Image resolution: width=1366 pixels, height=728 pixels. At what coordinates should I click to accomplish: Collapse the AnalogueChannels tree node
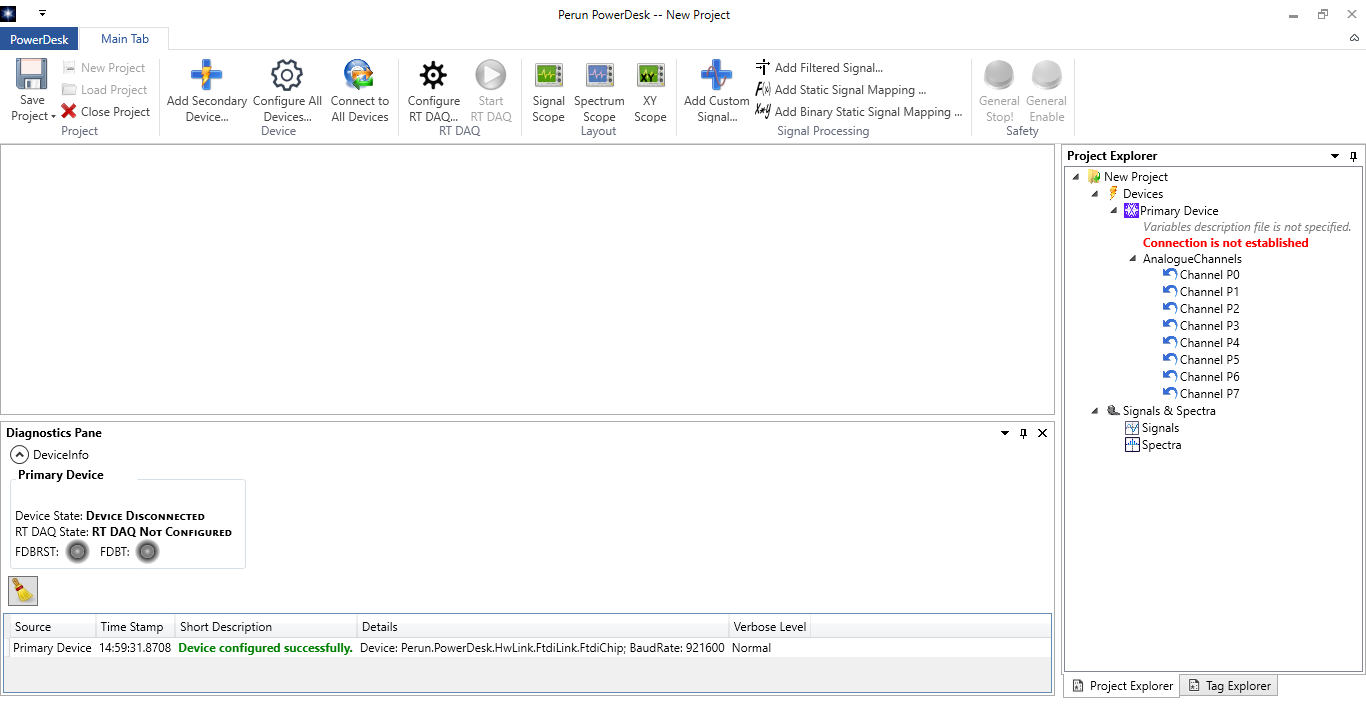pos(1133,259)
